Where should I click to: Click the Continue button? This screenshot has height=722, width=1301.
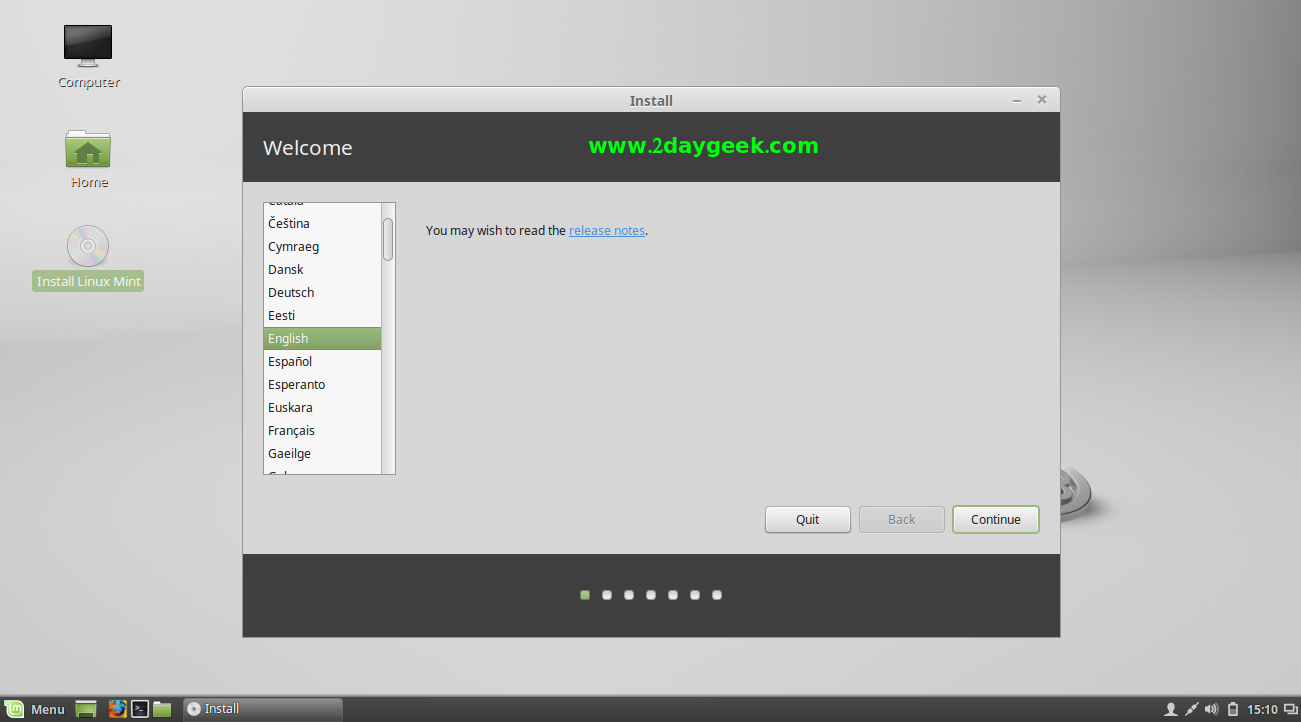click(x=996, y=519)
